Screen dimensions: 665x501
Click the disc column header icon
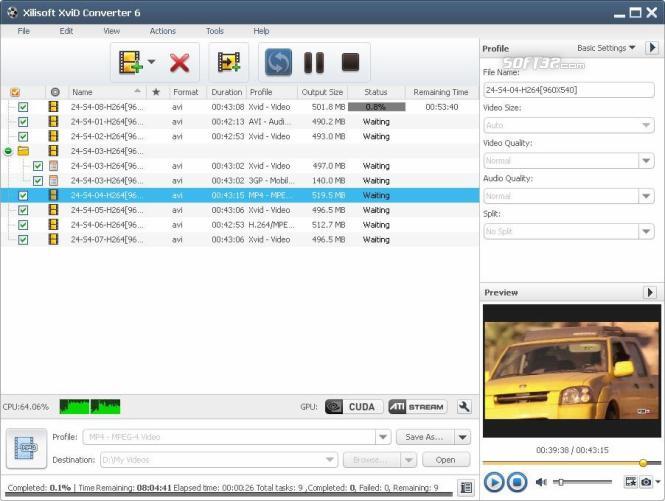coord(55,92)
